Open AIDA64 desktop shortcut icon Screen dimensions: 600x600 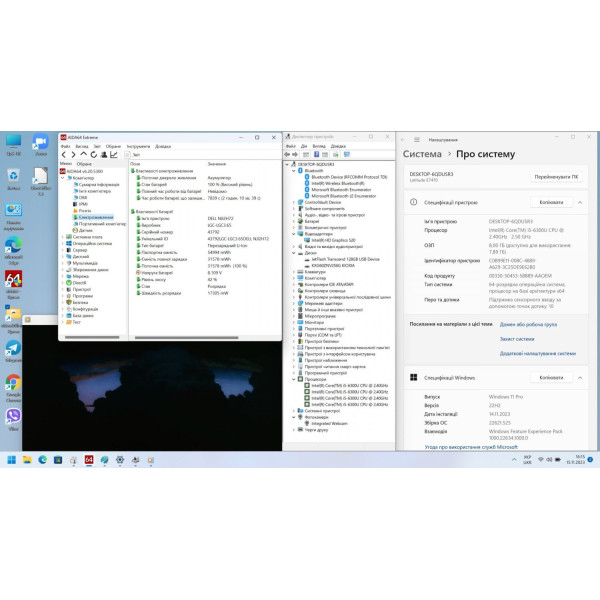[x=13, y=284]
